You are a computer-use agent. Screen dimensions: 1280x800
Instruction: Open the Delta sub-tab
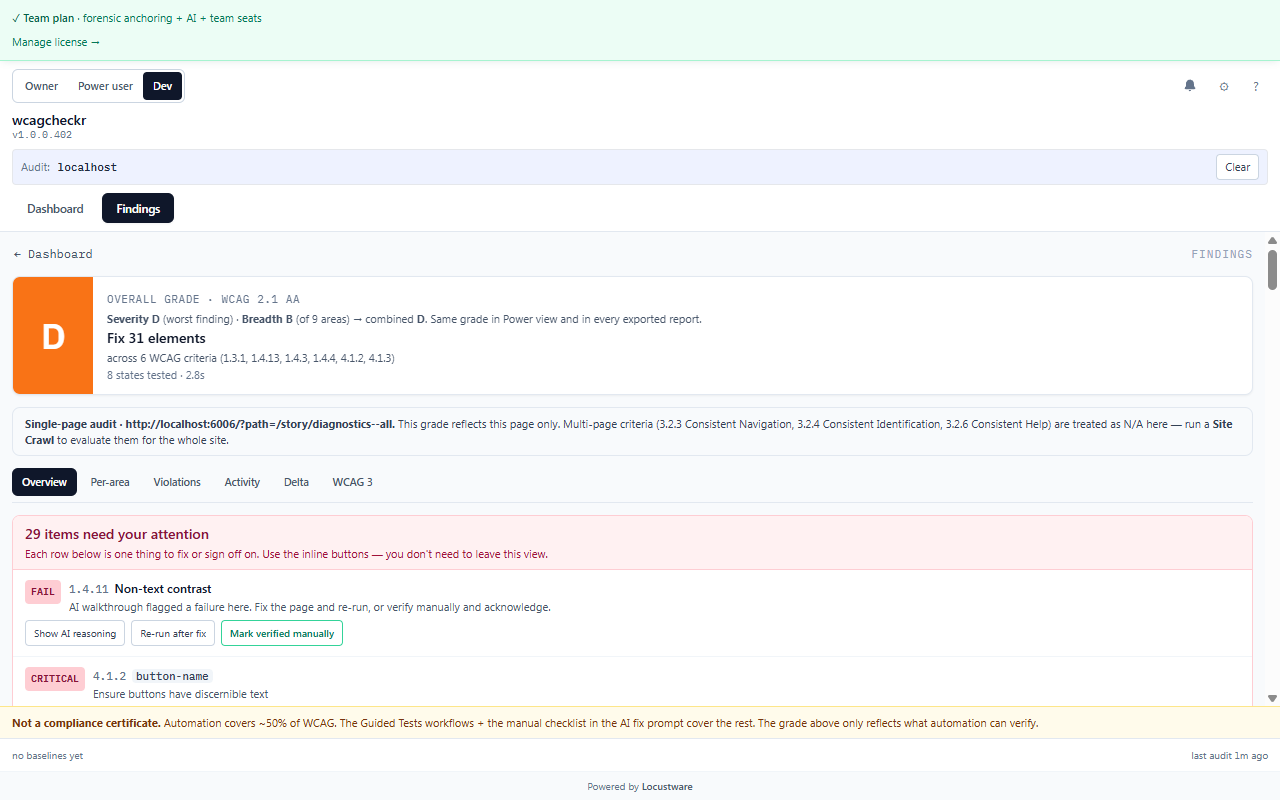[x=296, y=482]
